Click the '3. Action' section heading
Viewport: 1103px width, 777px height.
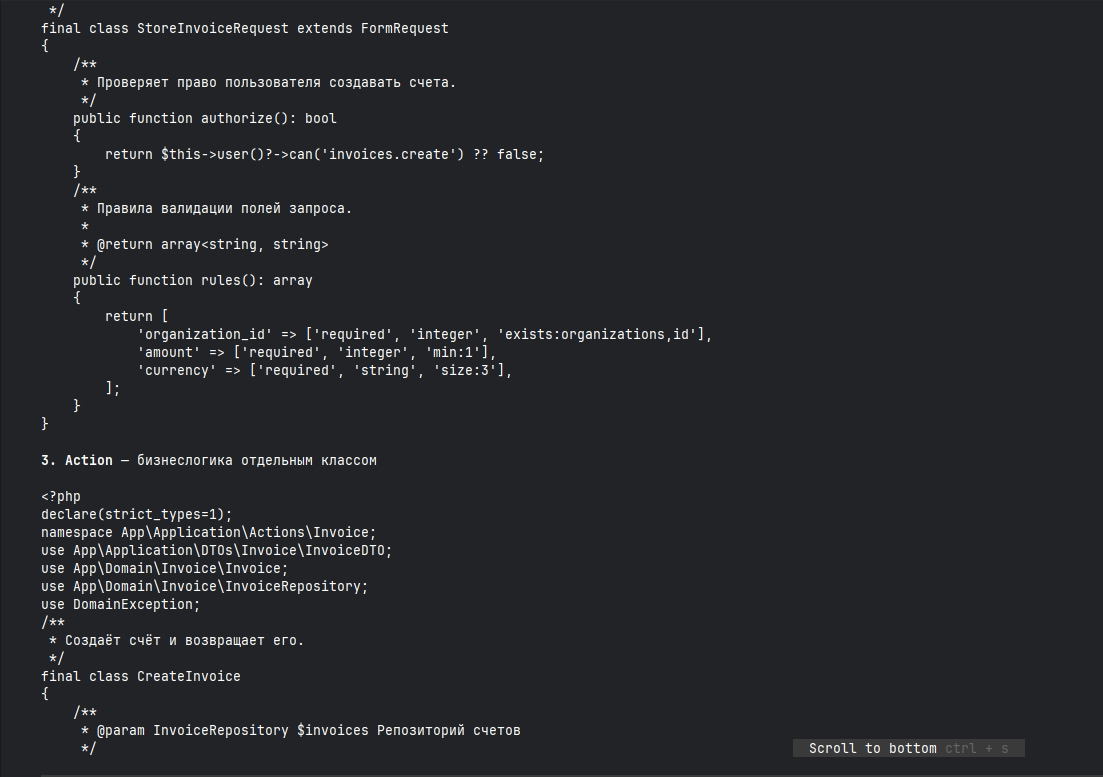click(77, 461)
